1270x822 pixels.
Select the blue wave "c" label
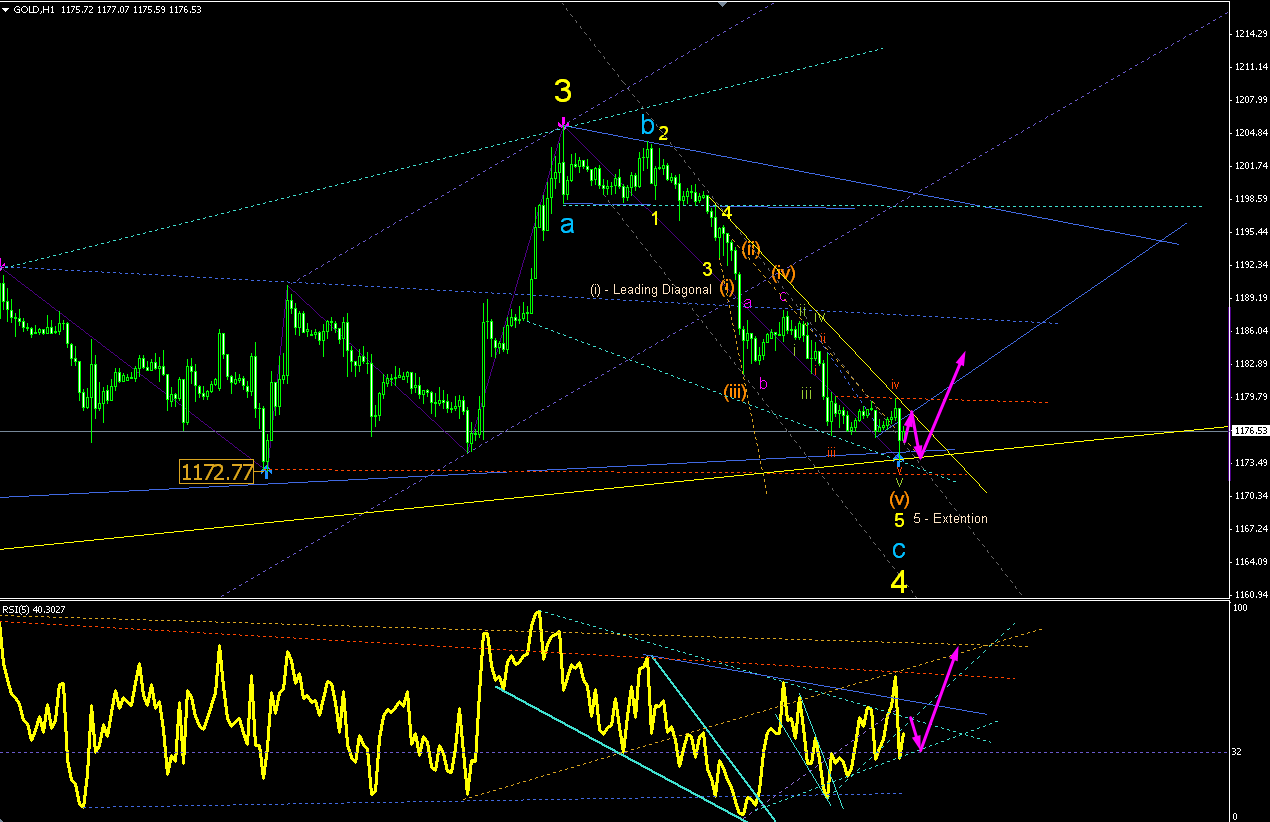coord(899,549)
